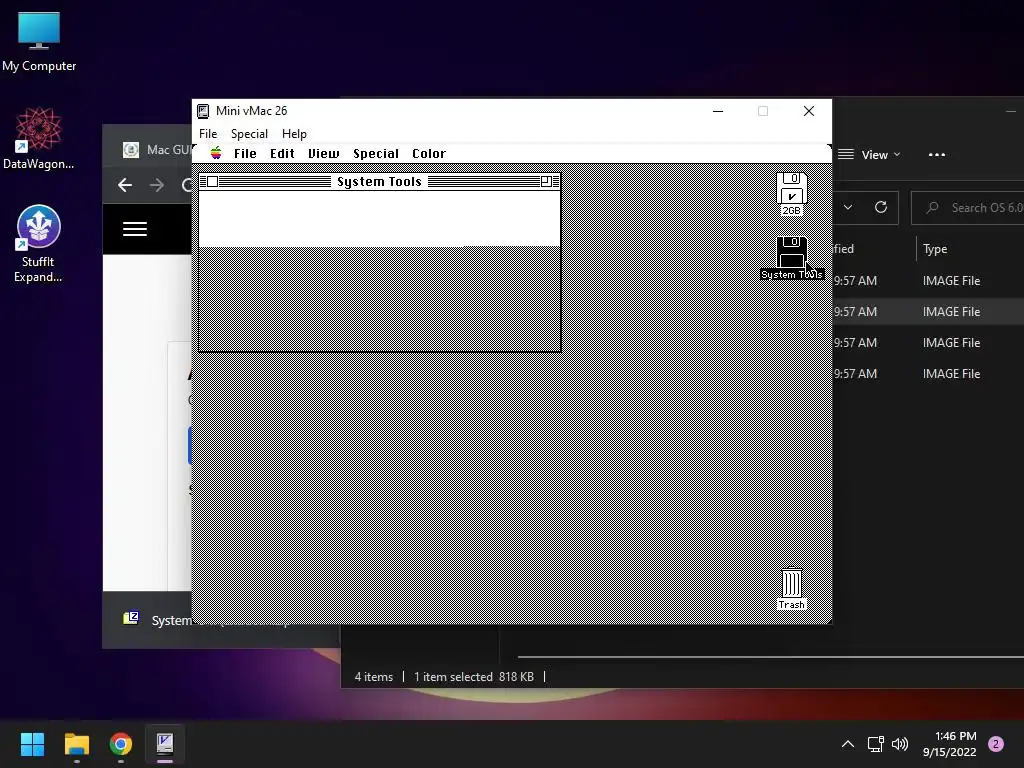The image size is (1024, 768).
Task: Open the See more ellipsis in File Explorer
Action: 937,155
